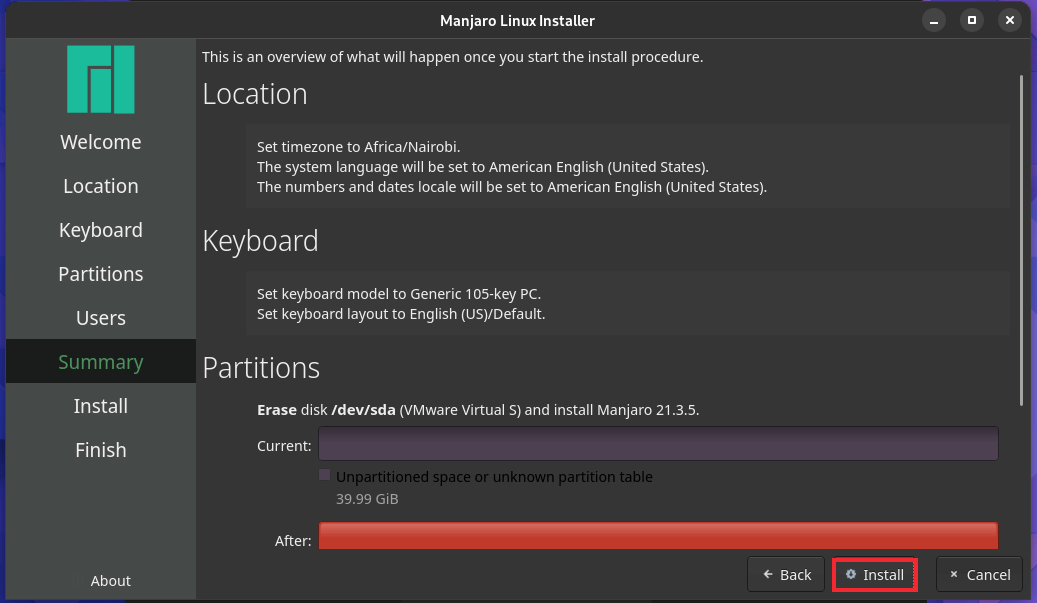Open the About link at the sidebar bottom
This screenshot has height=603, width=1037.
pos(110,581)
